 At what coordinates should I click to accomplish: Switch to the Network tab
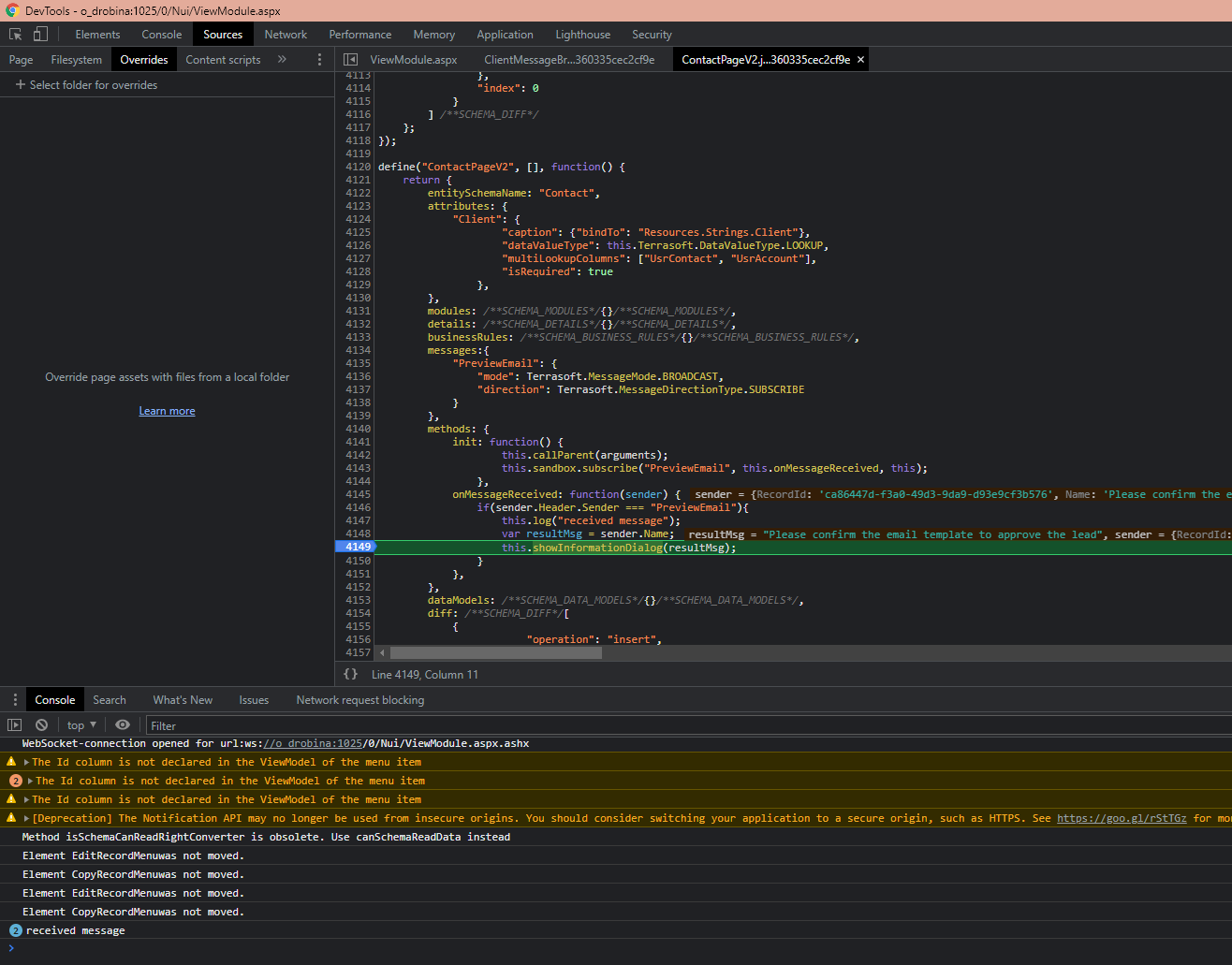[x=286, y=35]
